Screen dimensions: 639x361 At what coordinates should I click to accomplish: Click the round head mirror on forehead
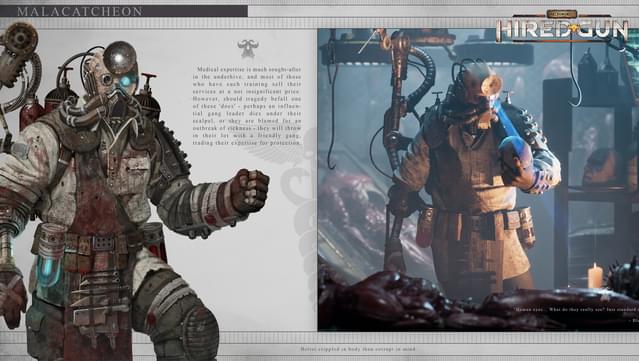(120, 58)
